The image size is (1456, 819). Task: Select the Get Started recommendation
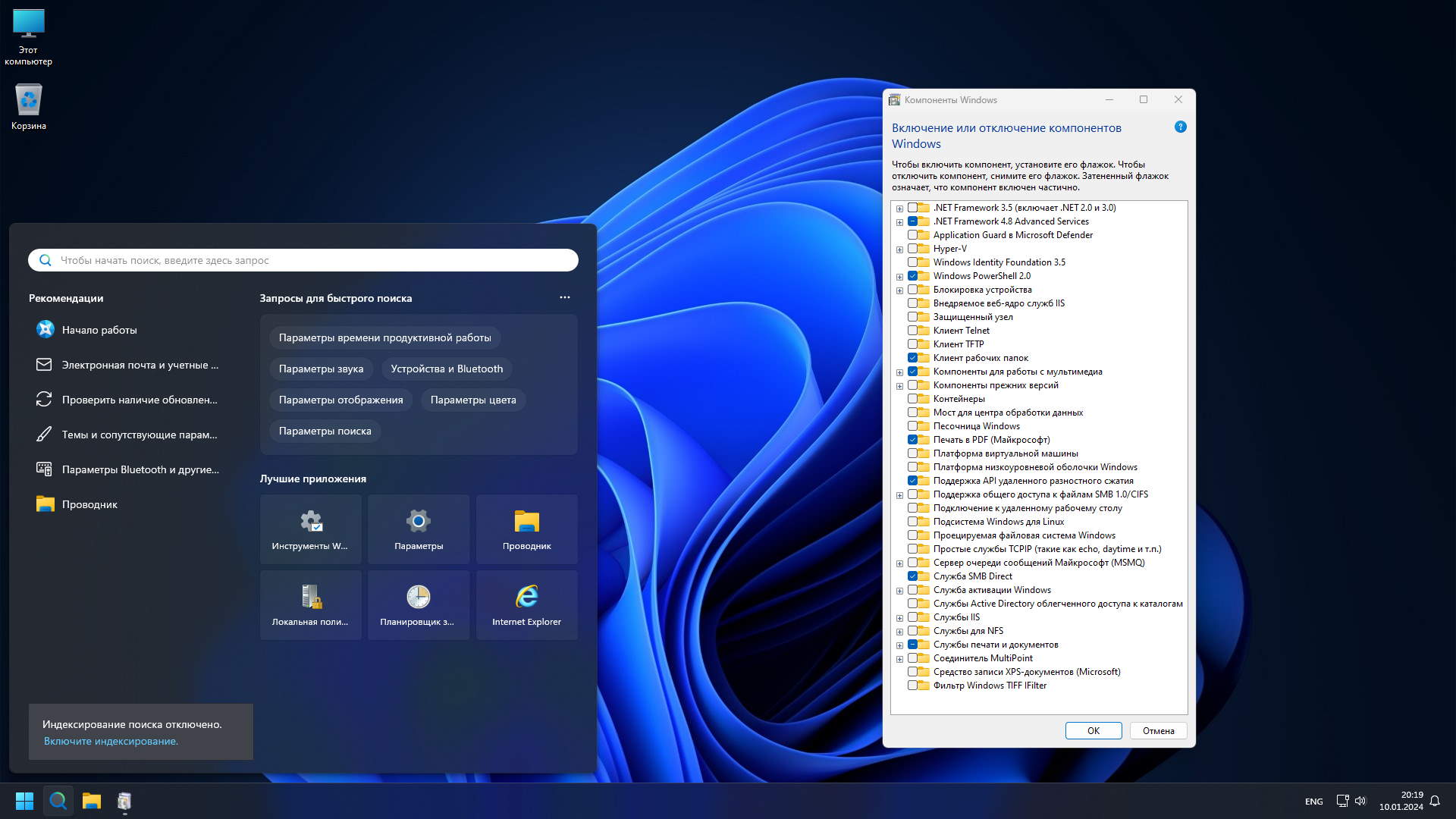99,330
